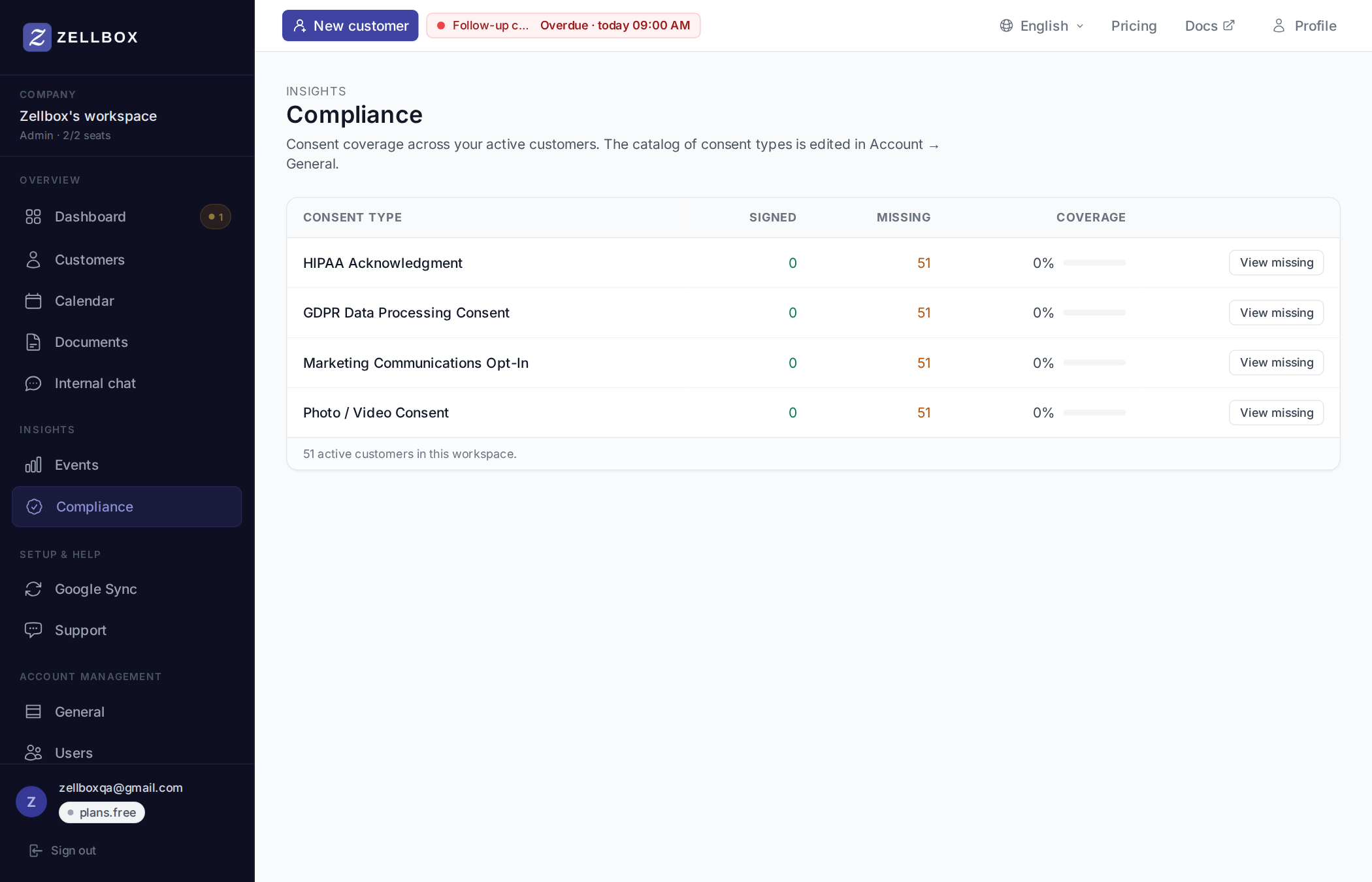Click the HIPAA Acknowledgment row label
Screen dimensions: 1372x882
[x=383, y=263]
